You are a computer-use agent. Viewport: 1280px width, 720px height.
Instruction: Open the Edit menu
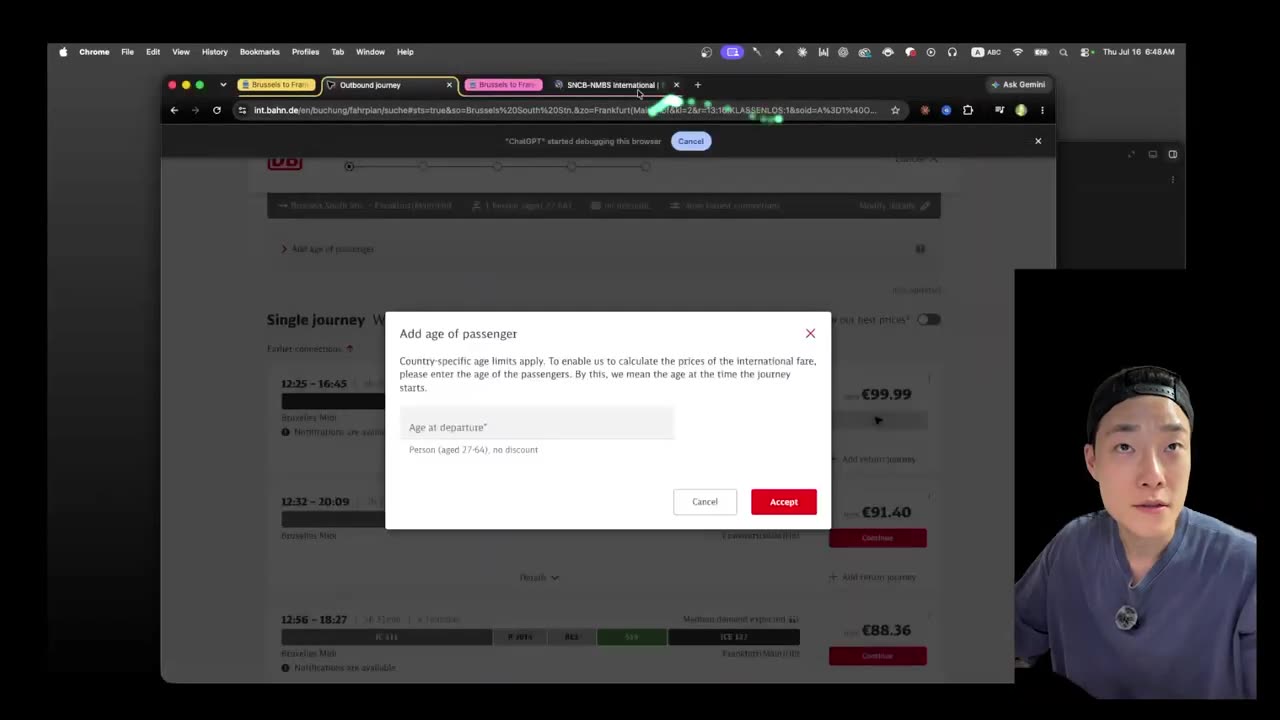[153, 52]
